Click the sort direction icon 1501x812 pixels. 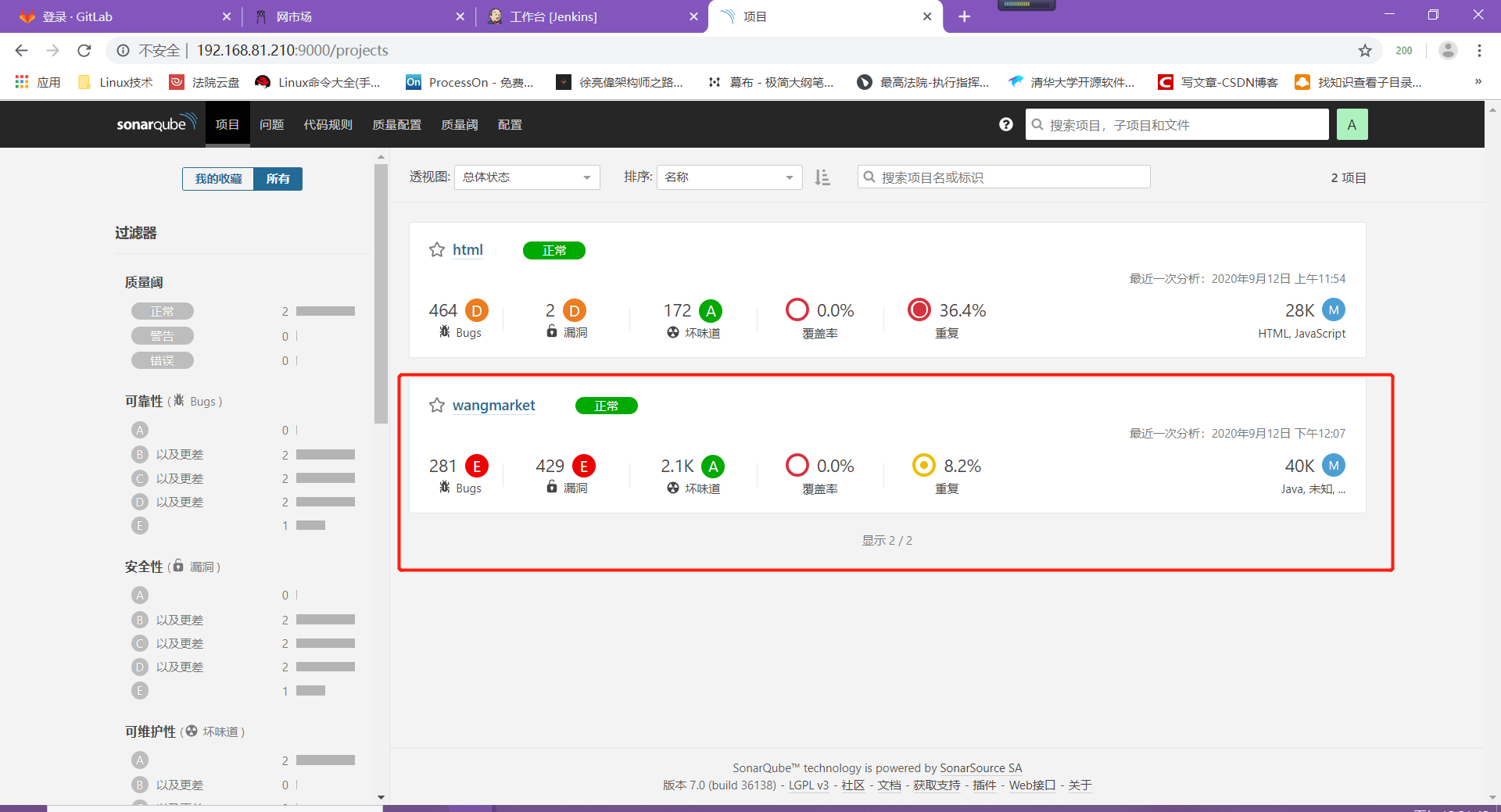pos(822,177)
